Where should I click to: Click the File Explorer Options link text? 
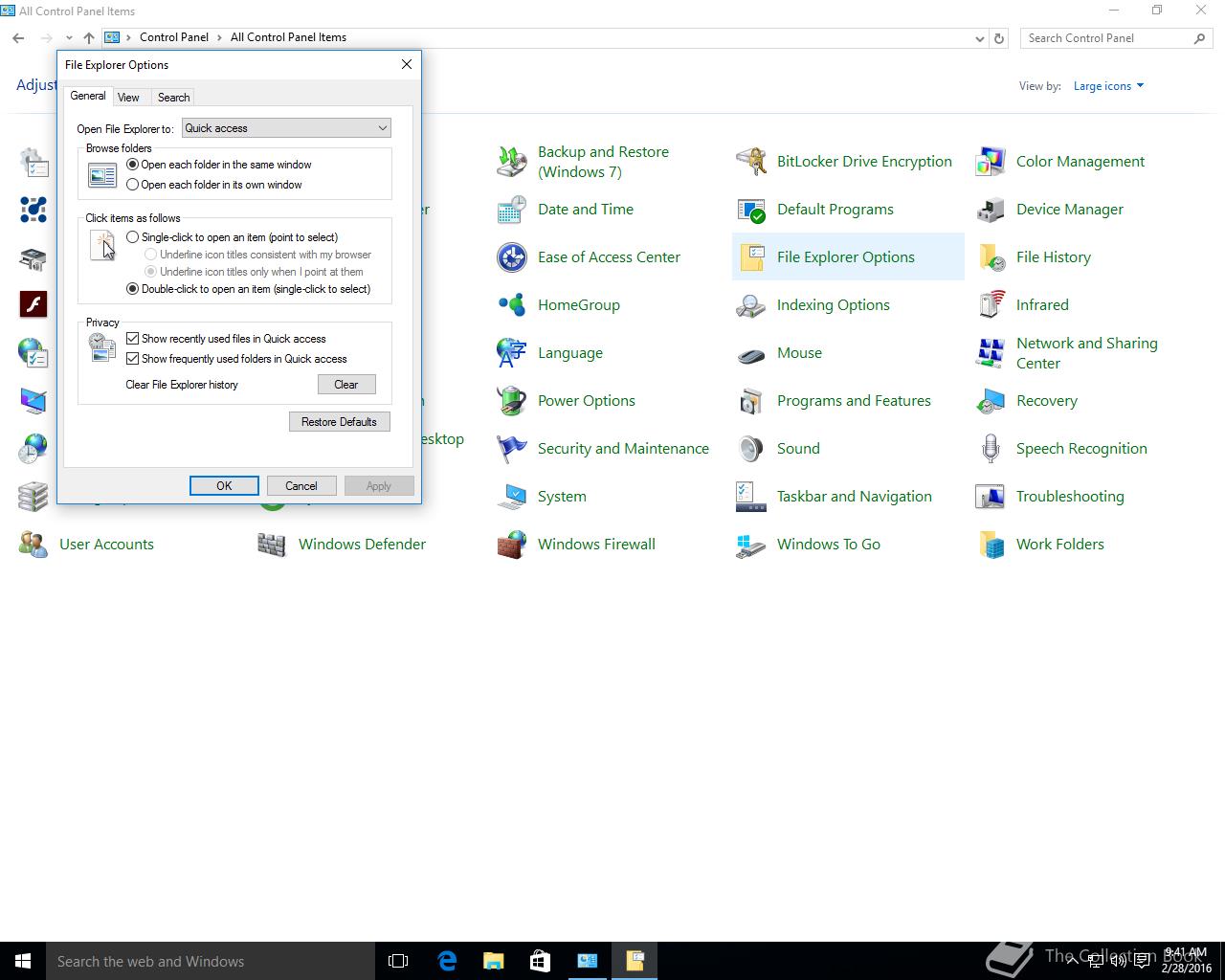[x=846, y=257]
